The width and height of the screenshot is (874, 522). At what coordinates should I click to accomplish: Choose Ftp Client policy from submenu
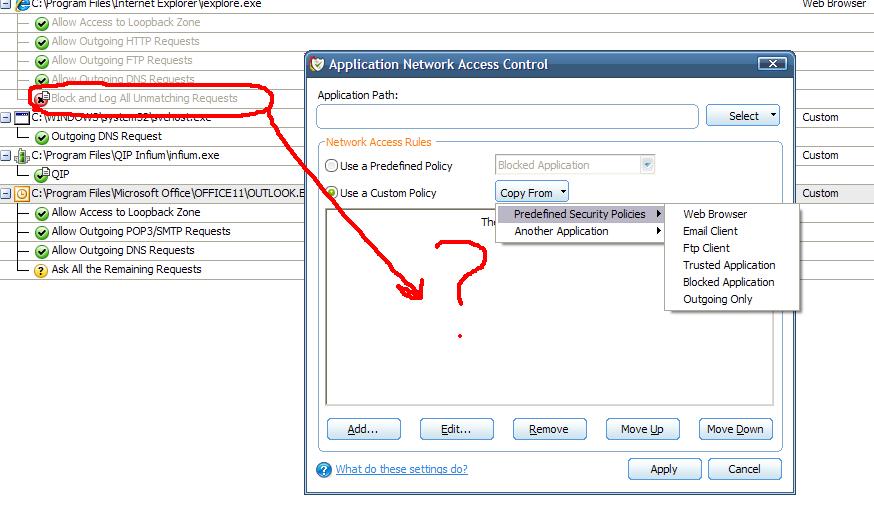point(706,248)
